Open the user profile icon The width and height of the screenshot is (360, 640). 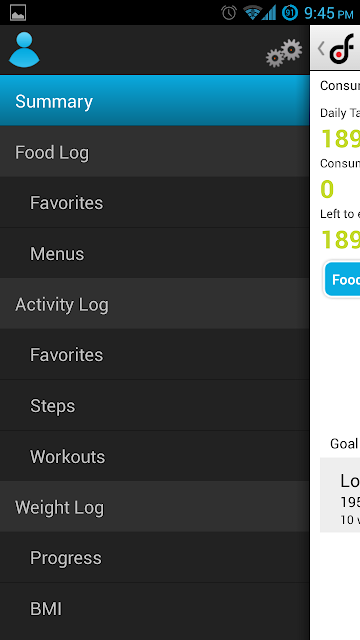24,49
